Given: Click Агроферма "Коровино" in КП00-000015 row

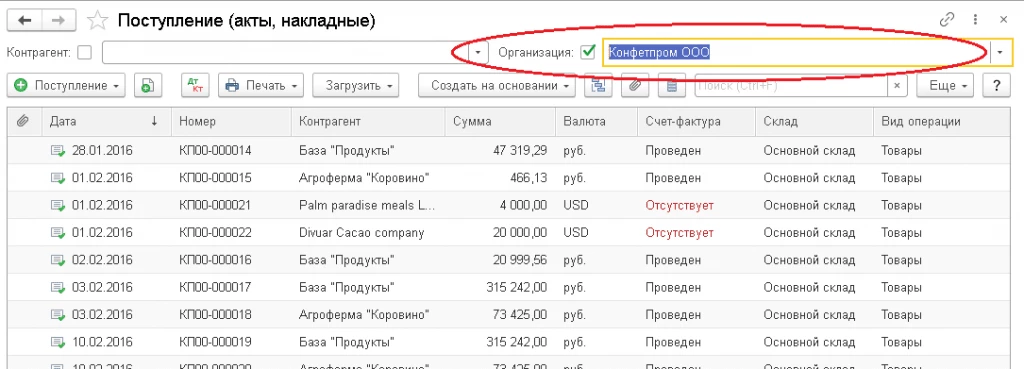Looking at the screenshot, I should tap(364, 178).
